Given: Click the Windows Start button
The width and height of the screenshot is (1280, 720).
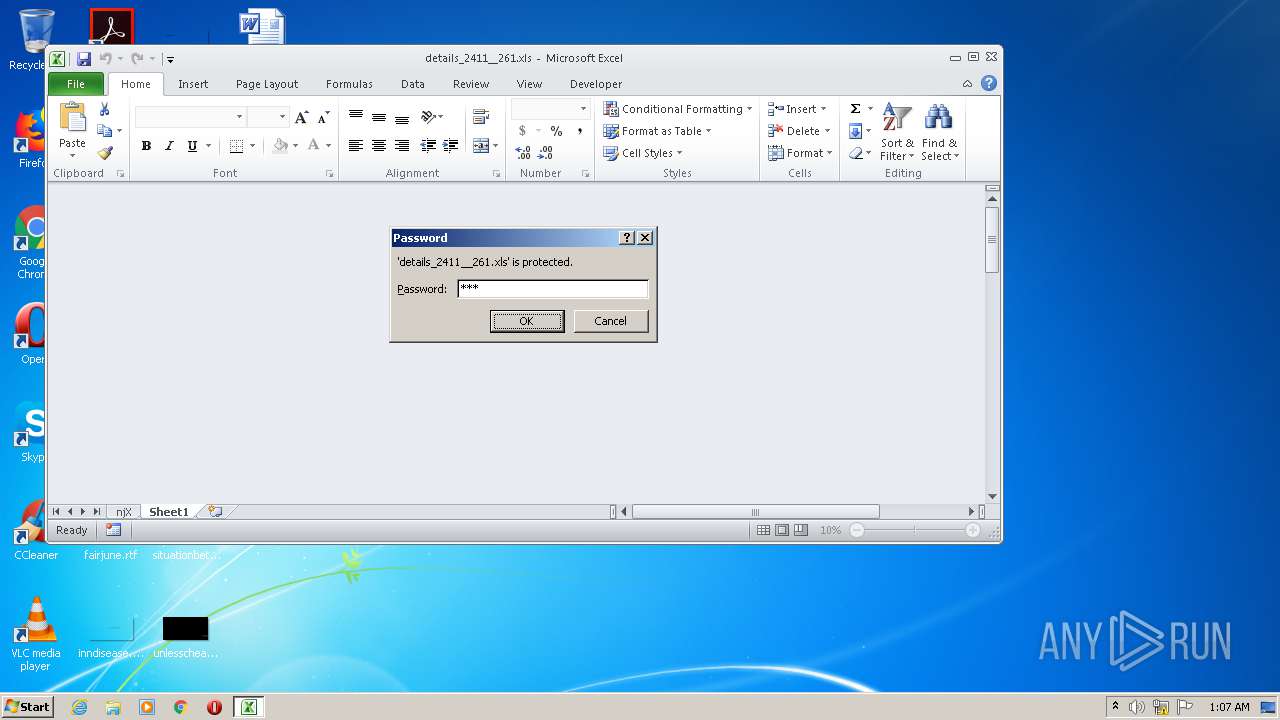Looking at the screenshot, I should coord(28,707).
